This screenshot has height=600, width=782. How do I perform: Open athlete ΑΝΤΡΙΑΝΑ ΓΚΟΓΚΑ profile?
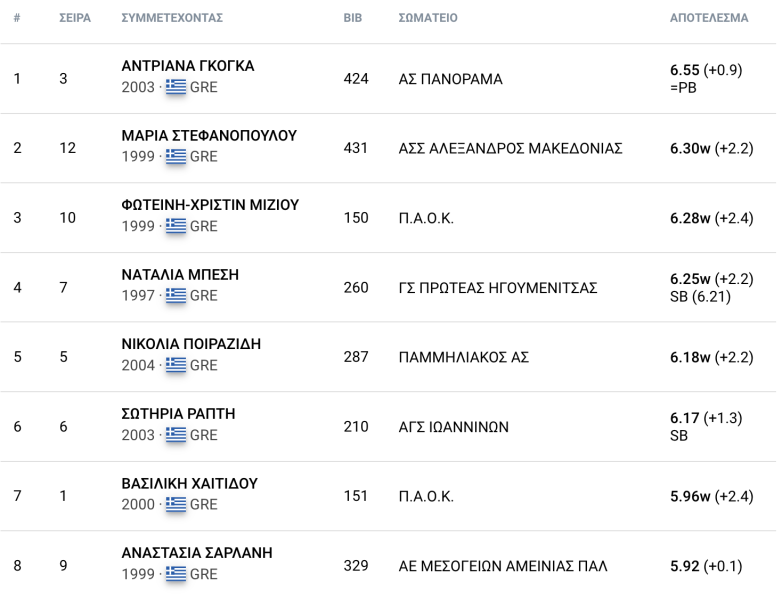point(188,66)
